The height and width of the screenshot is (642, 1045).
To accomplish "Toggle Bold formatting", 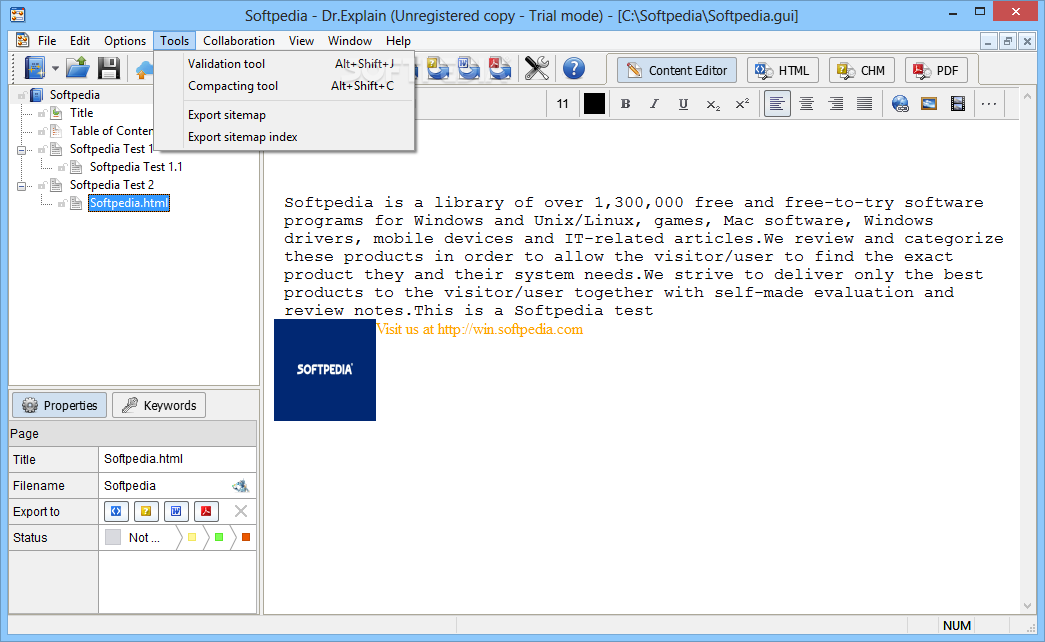I will 625,104.
